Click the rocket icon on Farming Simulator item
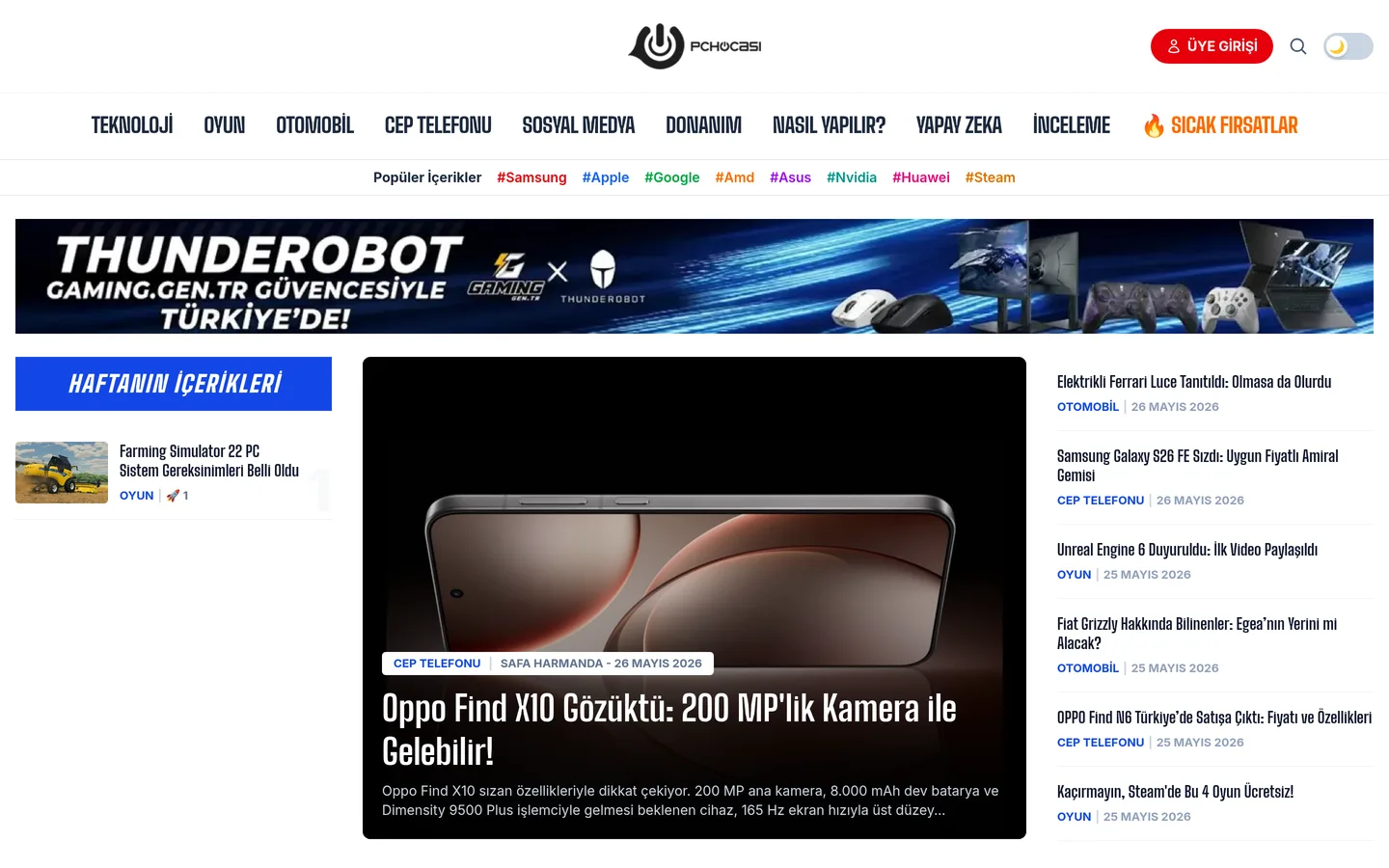This screenshot has height=868, width=1389. pyautogui.click(x=173, y=496)
